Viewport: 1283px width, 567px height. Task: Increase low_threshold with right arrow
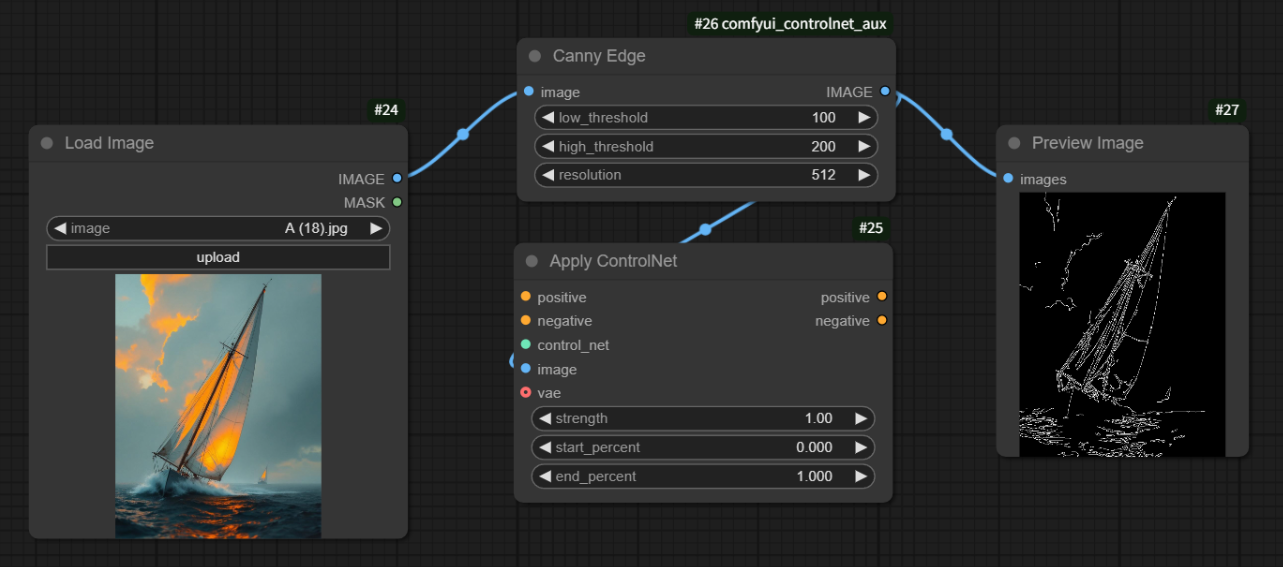(863, 118)
